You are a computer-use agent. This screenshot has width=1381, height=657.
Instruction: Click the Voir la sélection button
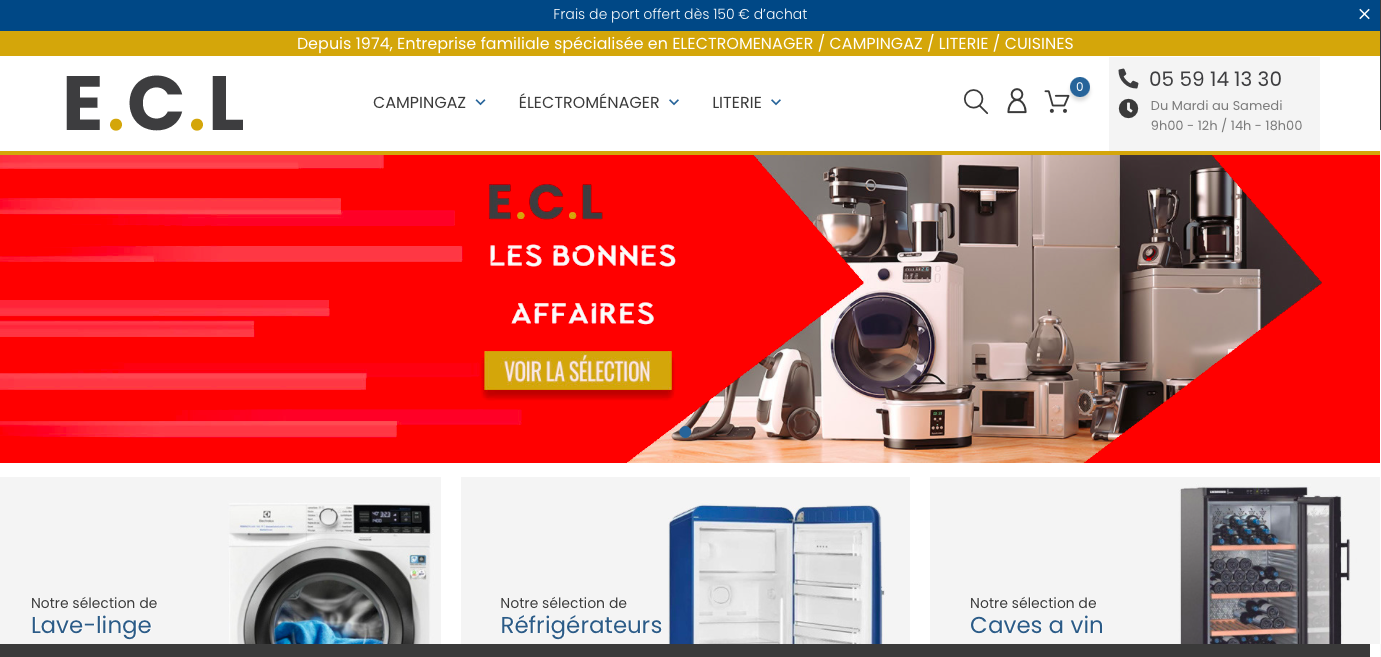click(x=578, y=371)
